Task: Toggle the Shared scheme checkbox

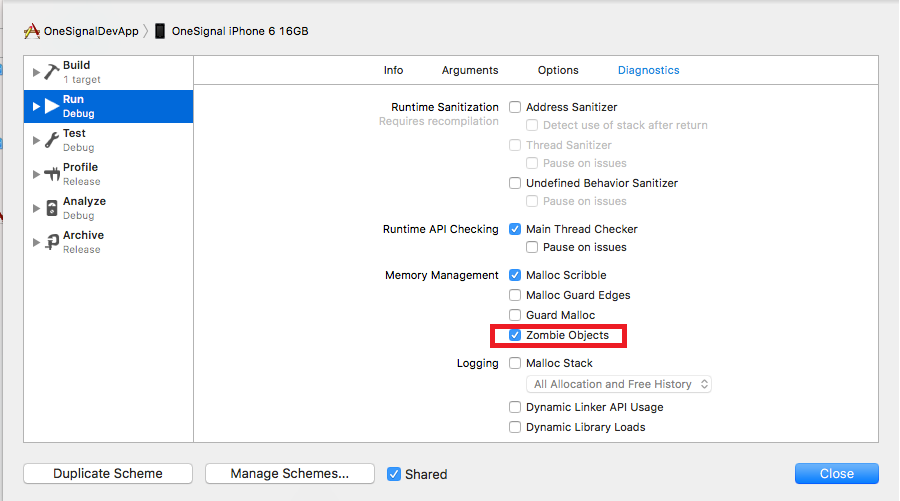Action: coord(394,474)
